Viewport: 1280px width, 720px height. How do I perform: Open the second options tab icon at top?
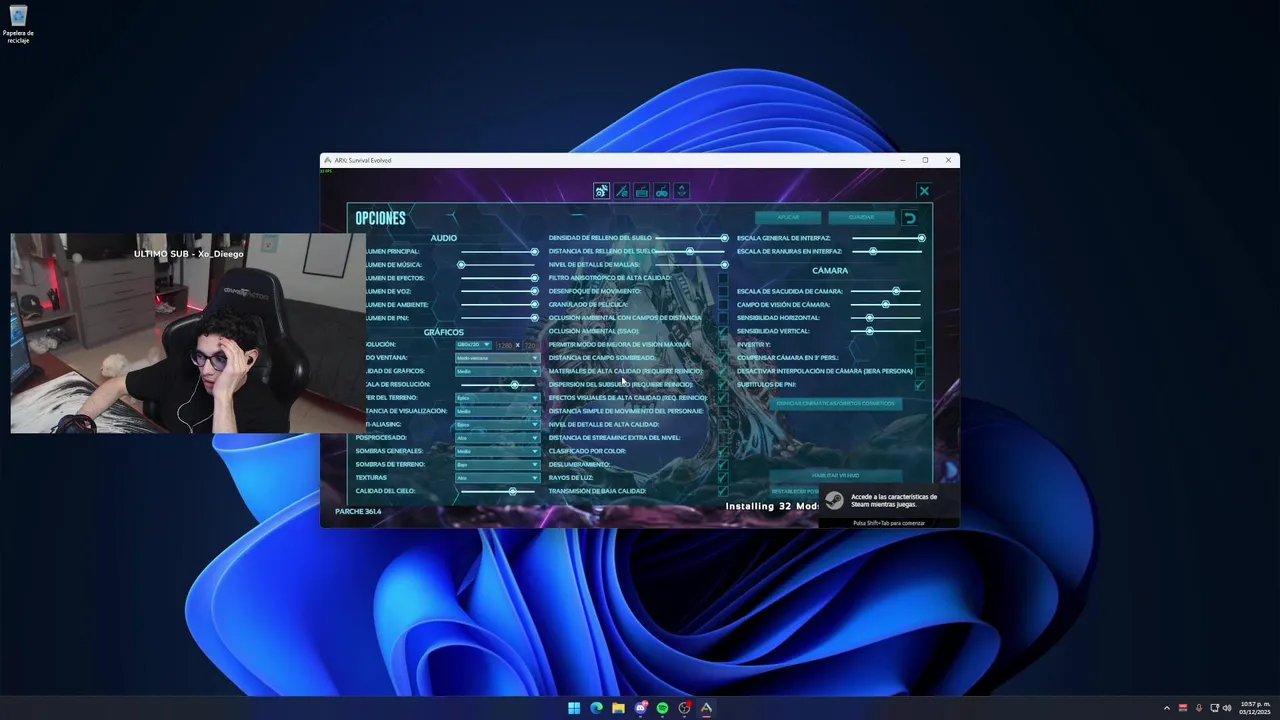click(x=621, y=190)
